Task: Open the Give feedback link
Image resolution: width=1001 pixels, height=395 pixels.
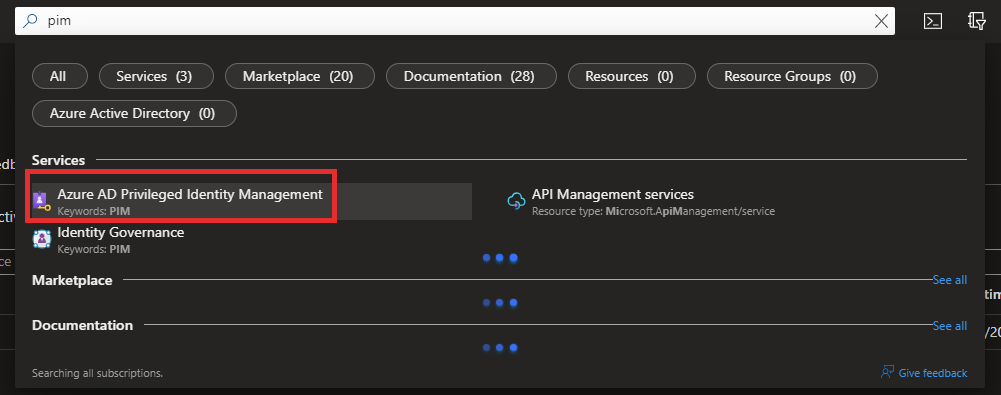Action: (932, 373)
